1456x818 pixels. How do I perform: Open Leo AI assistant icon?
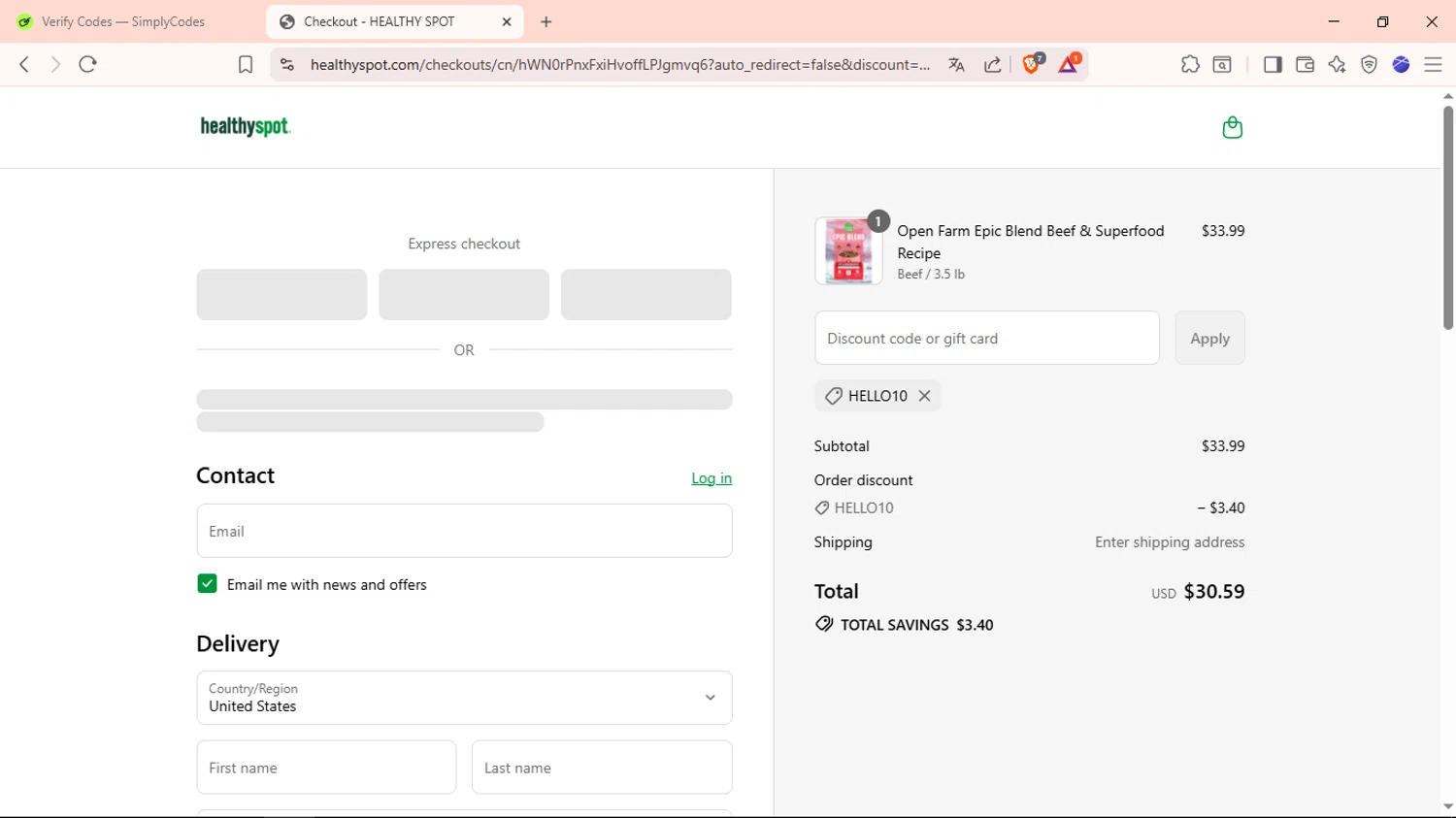pos(1337,64)
